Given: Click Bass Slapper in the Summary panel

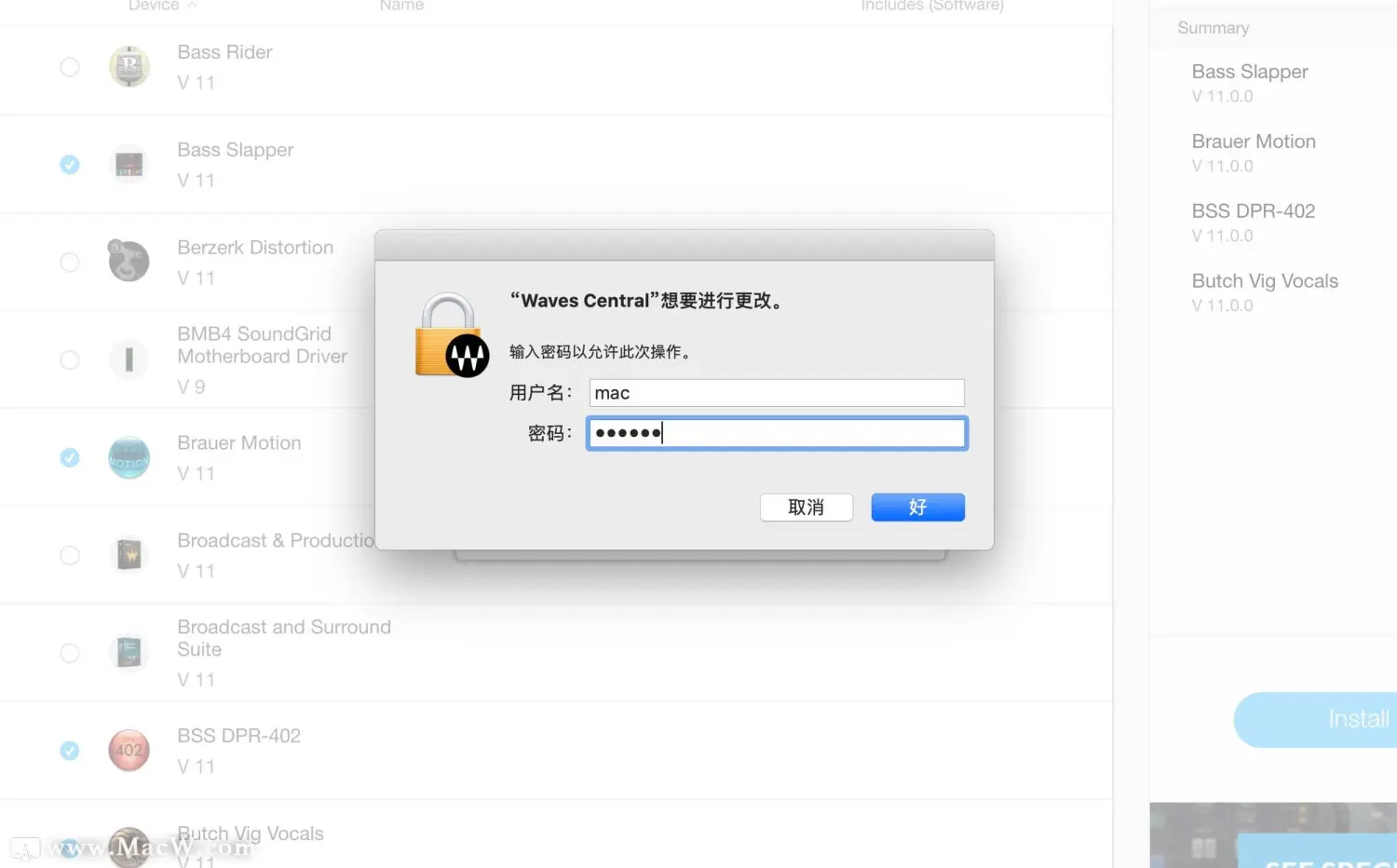Looking at the screenshot, I should tap(1250, 72).
